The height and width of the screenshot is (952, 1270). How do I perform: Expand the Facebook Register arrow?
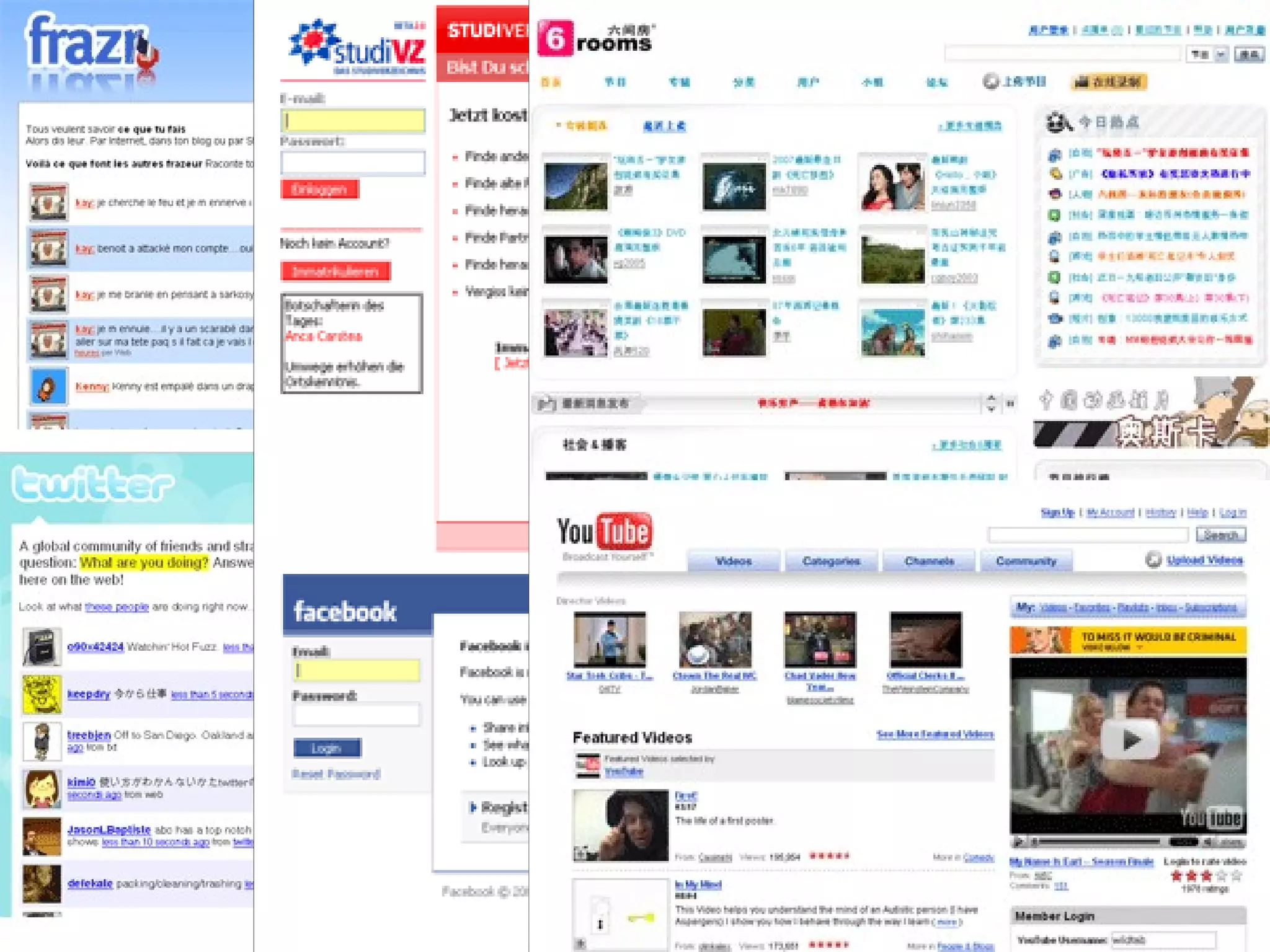click(x=473, y=807)
